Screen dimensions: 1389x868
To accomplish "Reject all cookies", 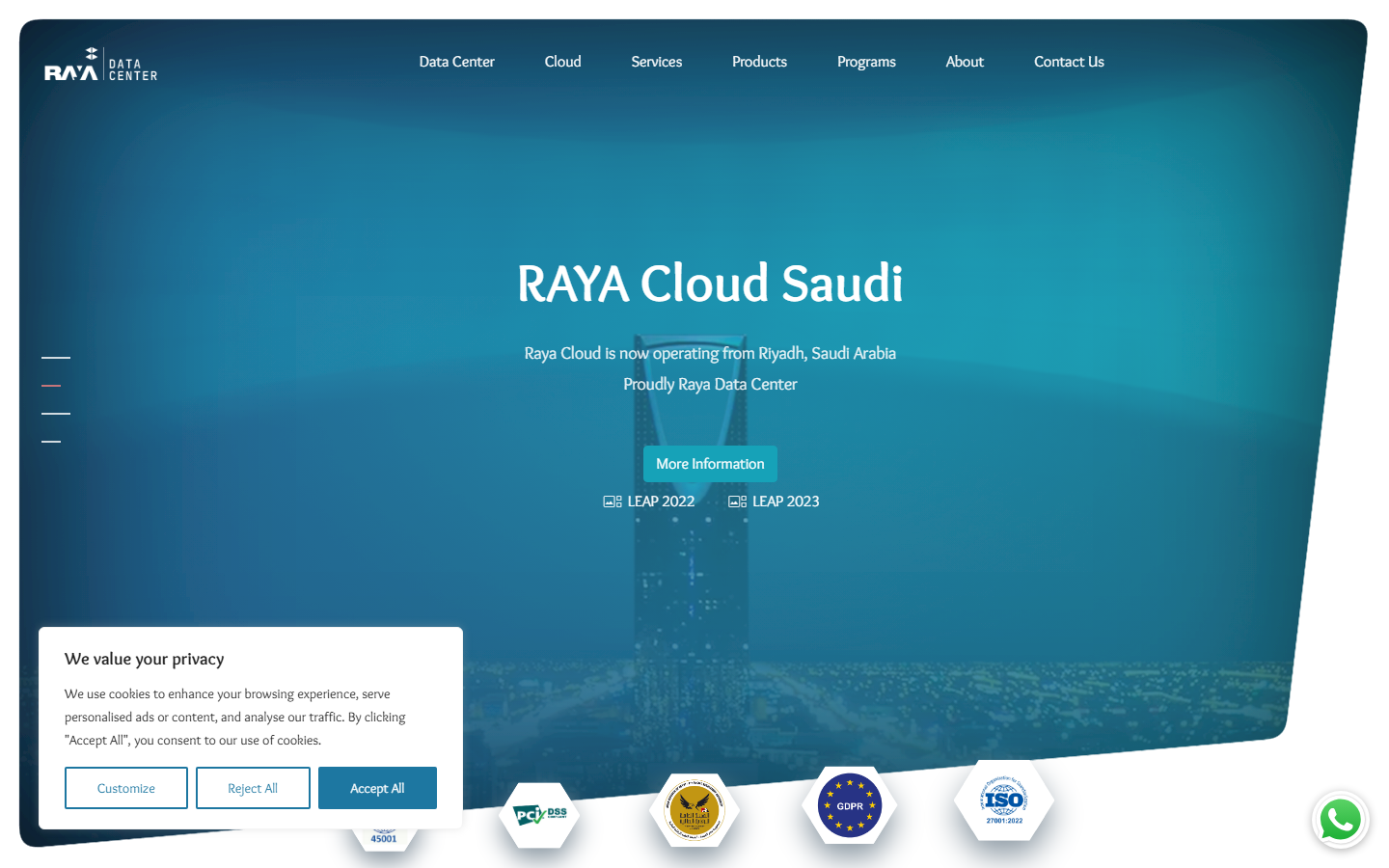I will pyautogui.click(x=253, y=788).
